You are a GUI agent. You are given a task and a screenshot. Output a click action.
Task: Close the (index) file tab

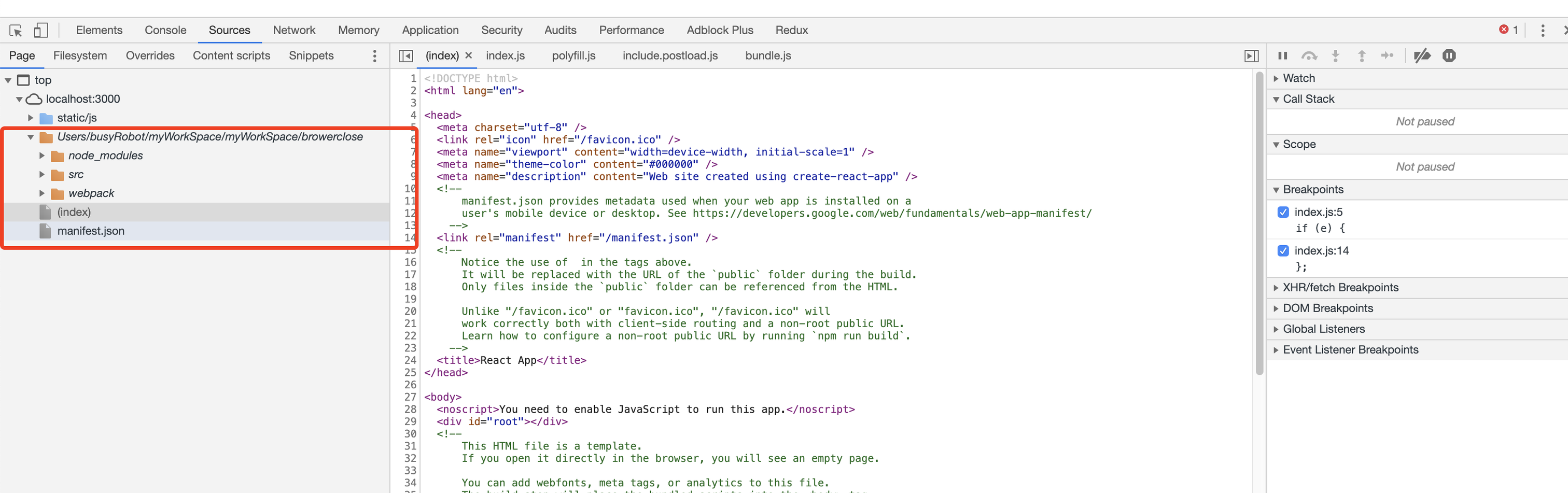[x=469, y=55]
